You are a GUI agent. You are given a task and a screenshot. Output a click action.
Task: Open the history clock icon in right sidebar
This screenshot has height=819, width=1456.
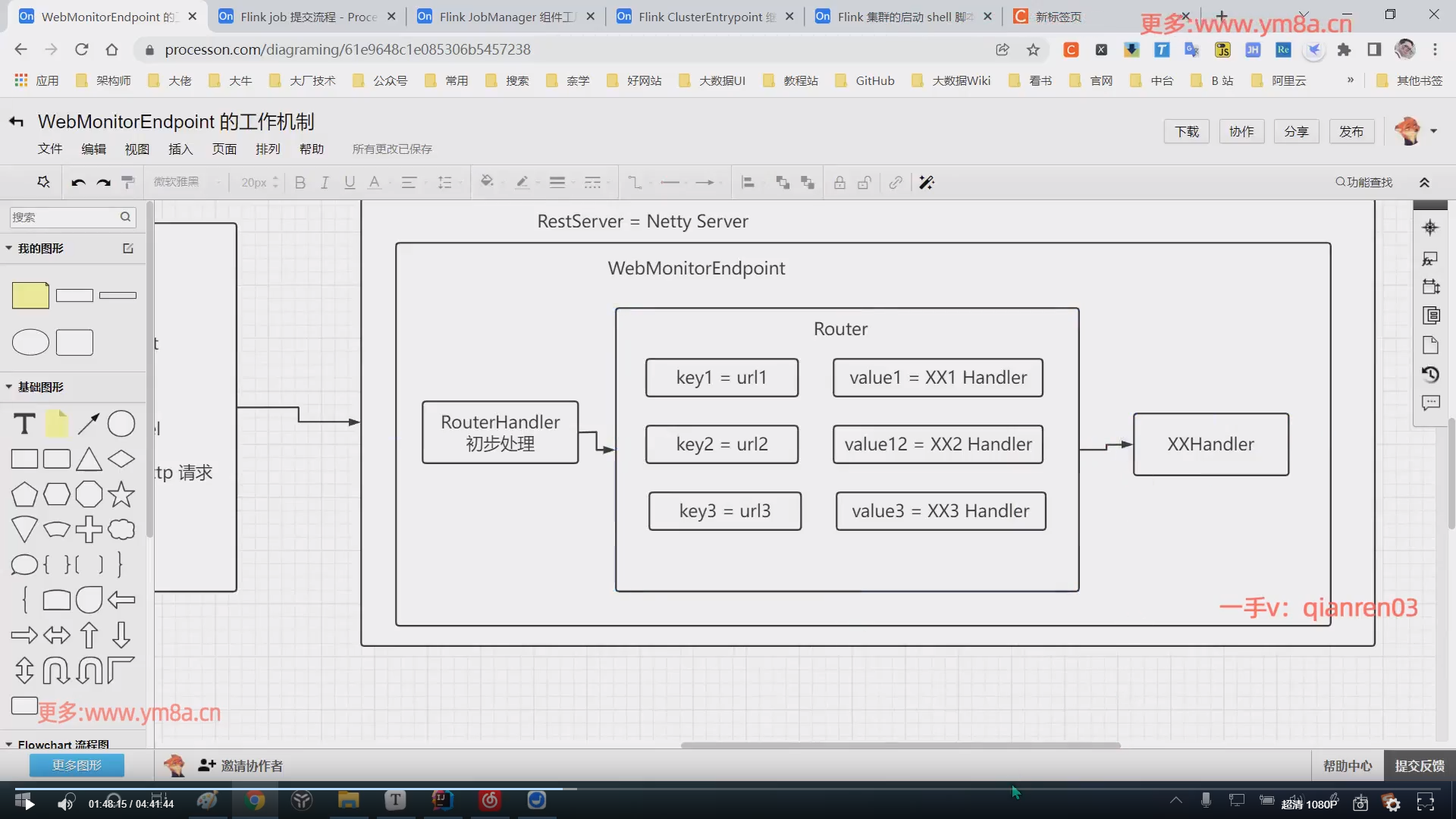1430,375
